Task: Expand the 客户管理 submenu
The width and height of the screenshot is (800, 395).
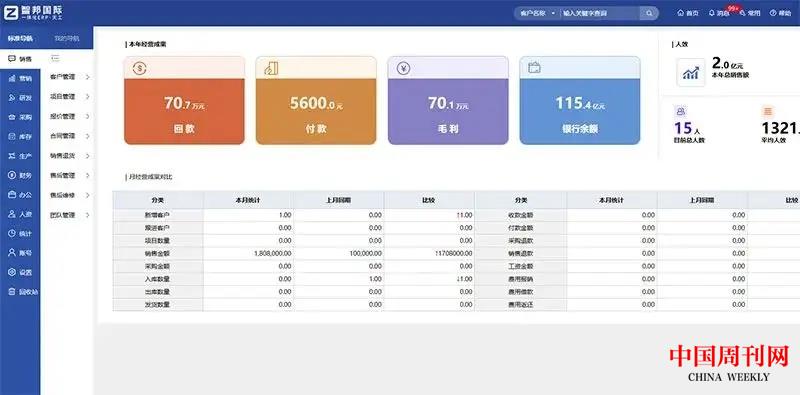Action: pyautogui.click(x=70, y=77)
